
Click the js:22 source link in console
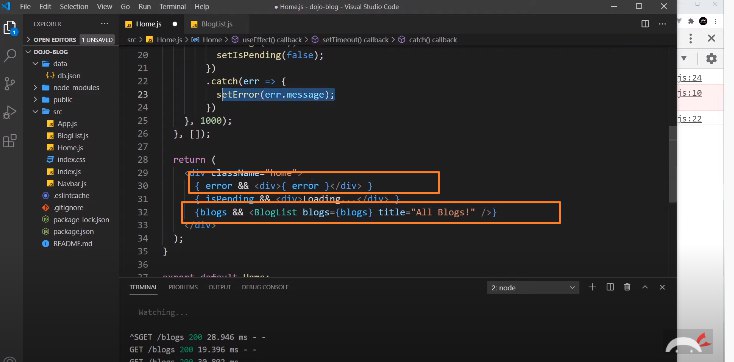point(690,118)
